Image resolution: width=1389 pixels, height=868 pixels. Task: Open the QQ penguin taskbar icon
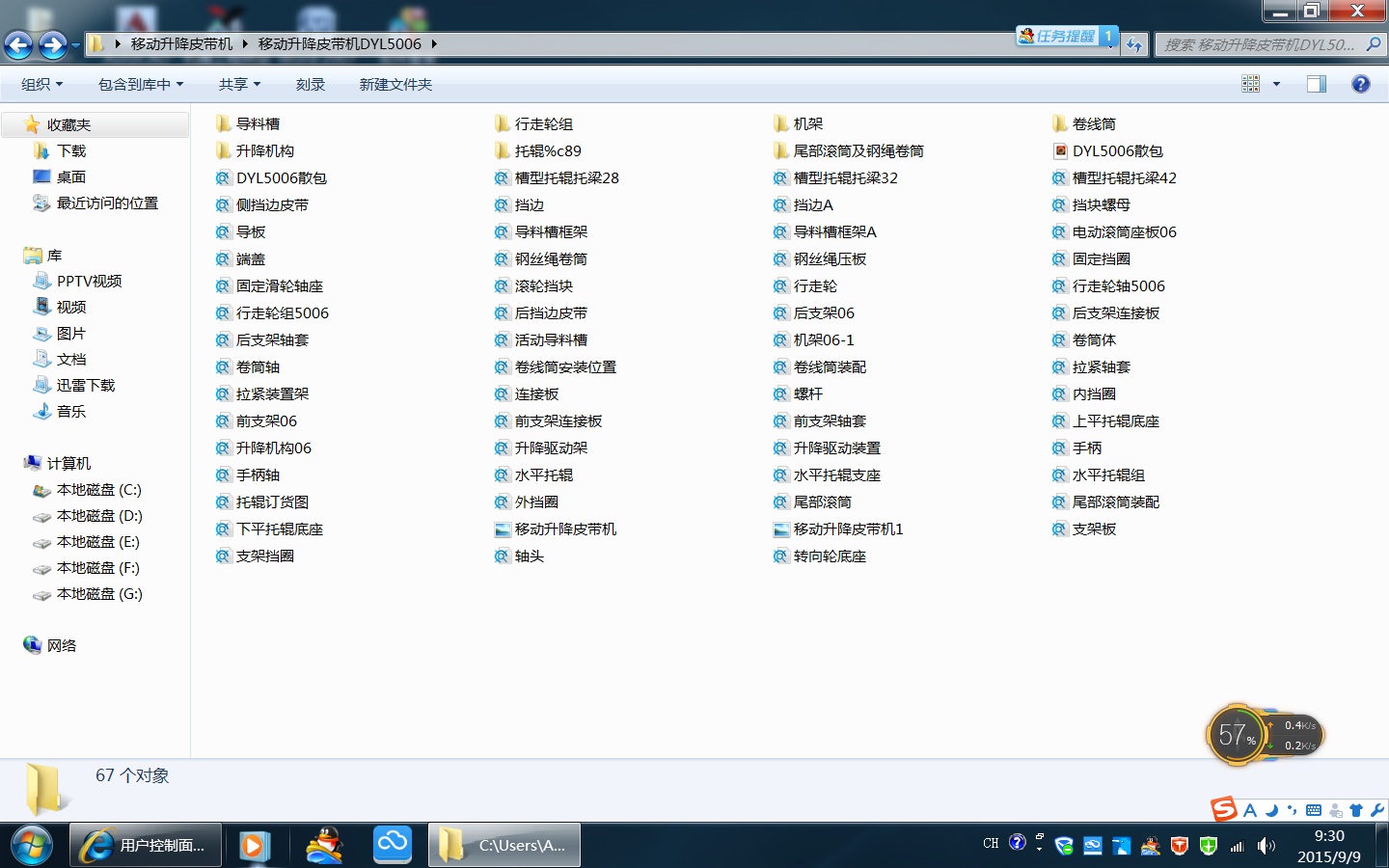(x=325, y=846)
